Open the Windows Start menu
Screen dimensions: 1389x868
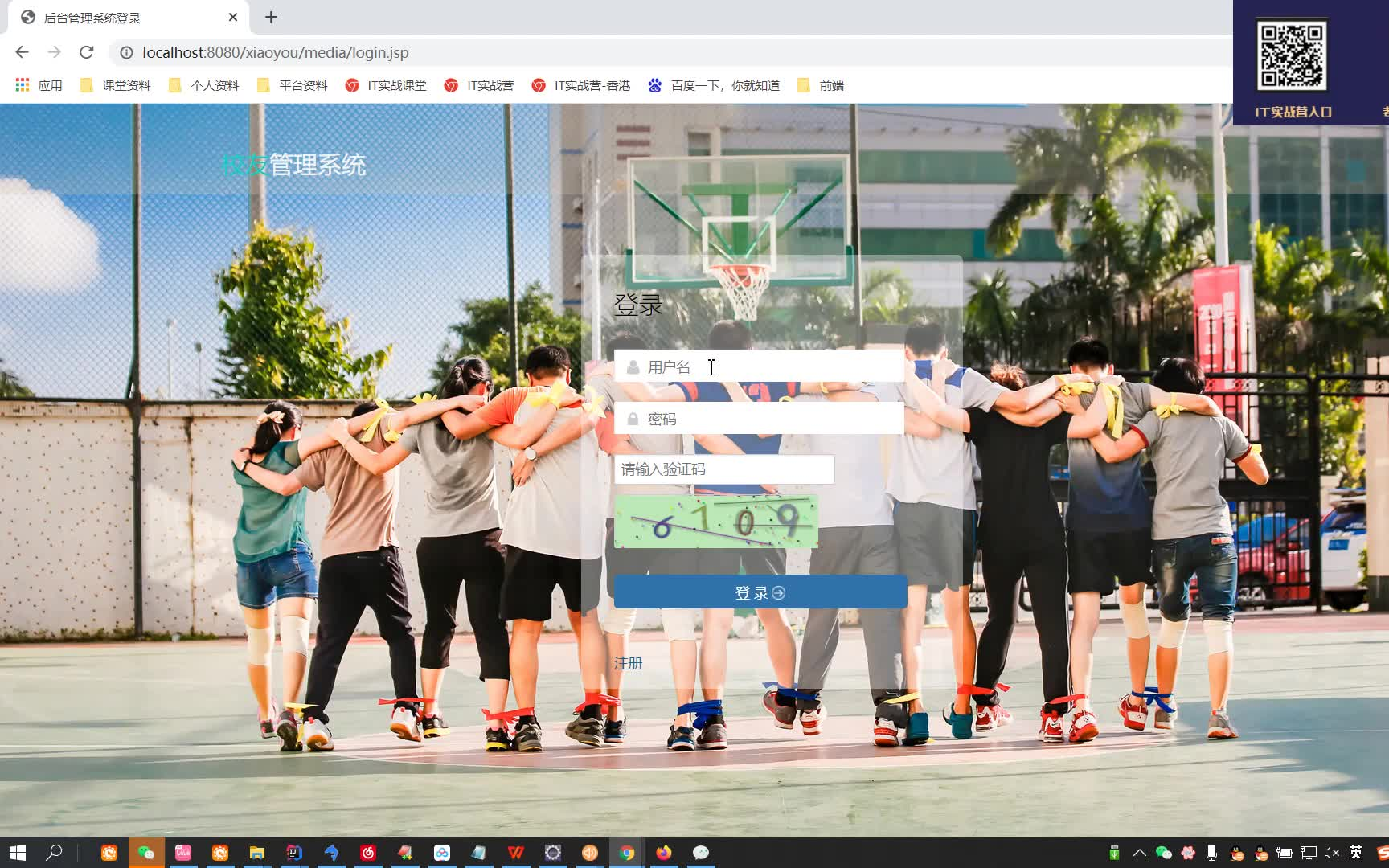point(17,853)
